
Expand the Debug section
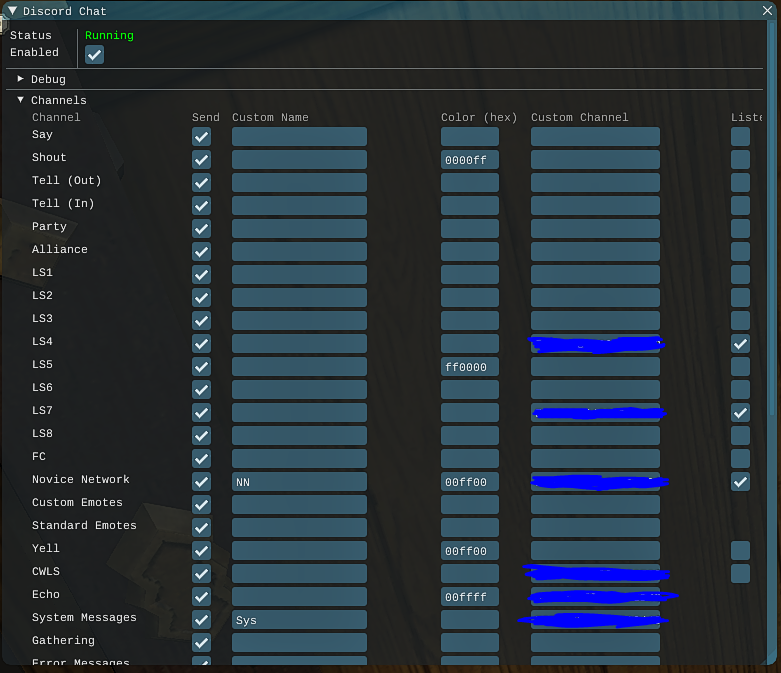point(21,79)
